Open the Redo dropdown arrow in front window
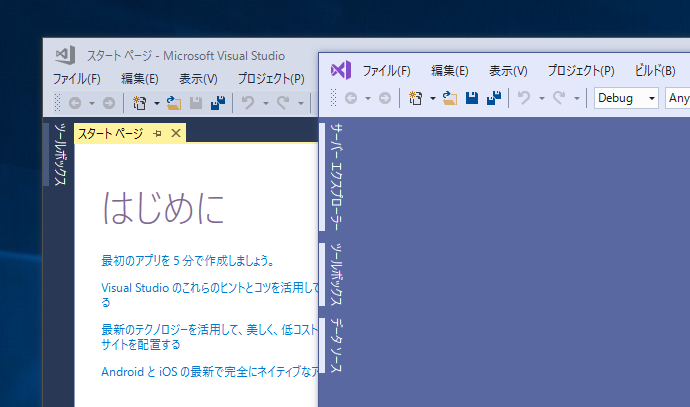690x407 pixels. click(576, 99)
